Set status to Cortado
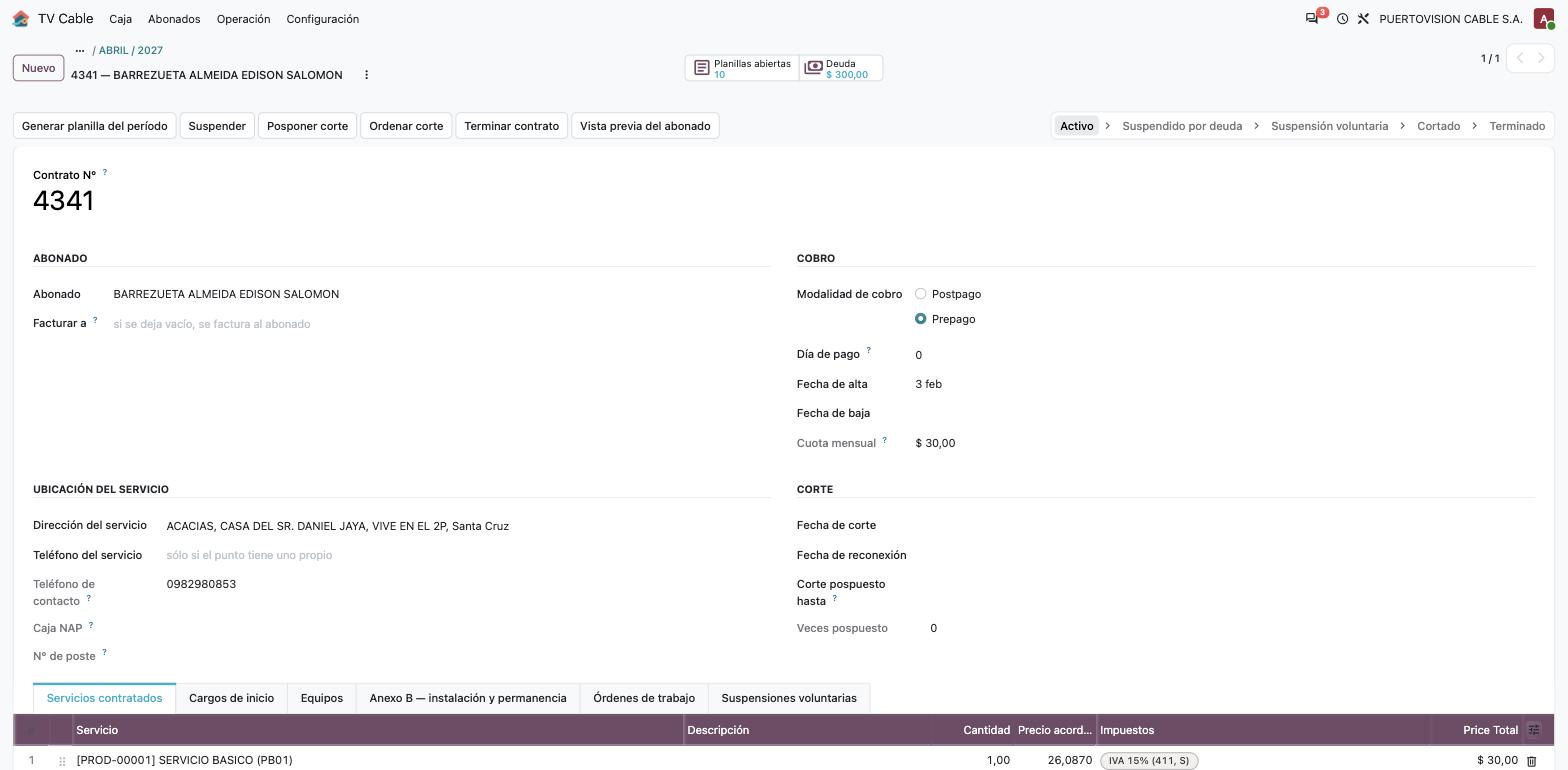This screenshot has width=1568, height=770. 1438,126
